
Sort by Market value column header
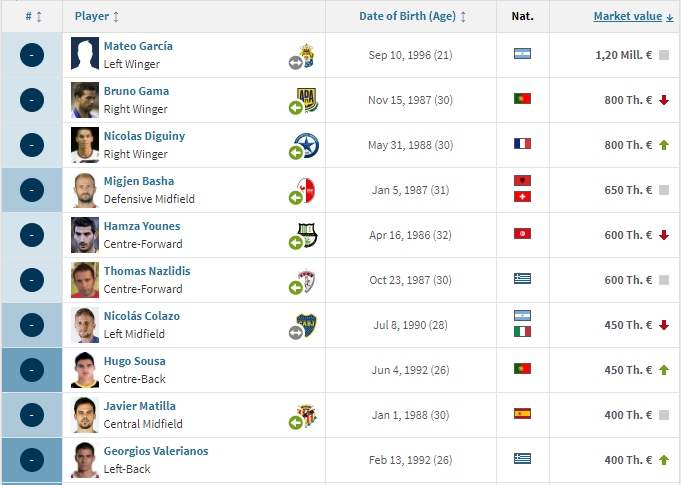tap(633, 16)
